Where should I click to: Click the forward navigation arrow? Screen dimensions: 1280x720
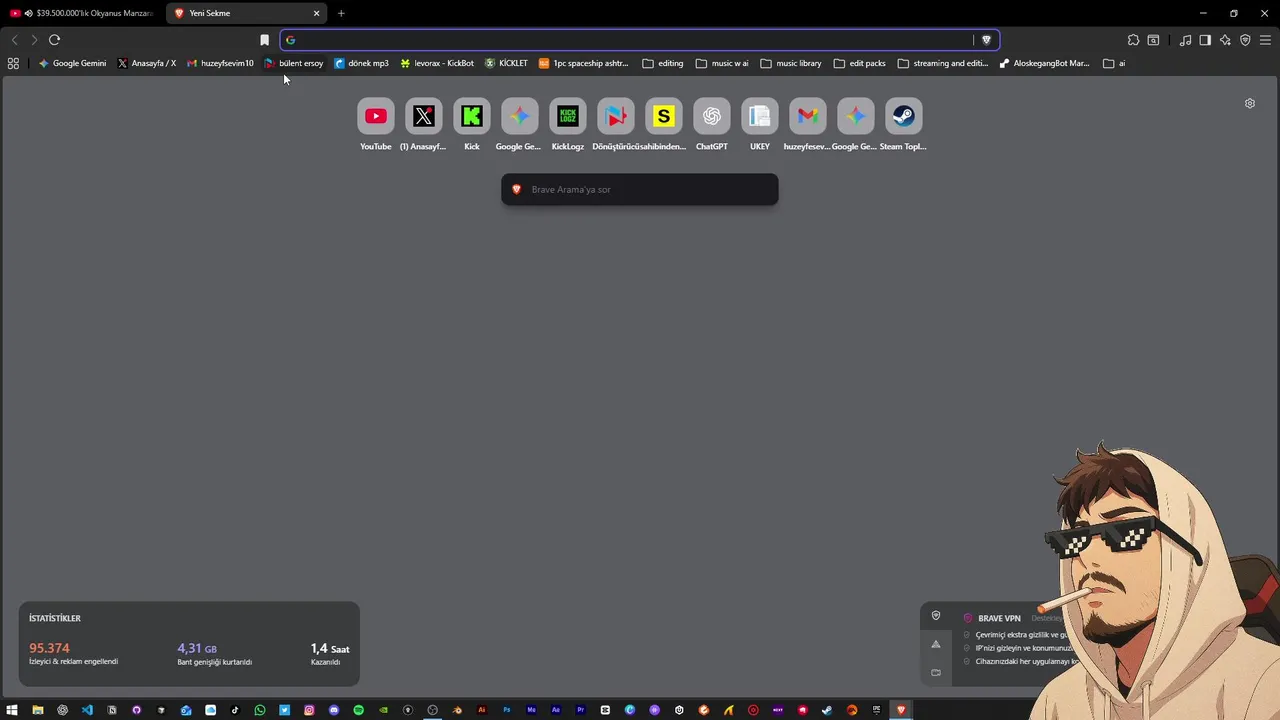[34, 40]
